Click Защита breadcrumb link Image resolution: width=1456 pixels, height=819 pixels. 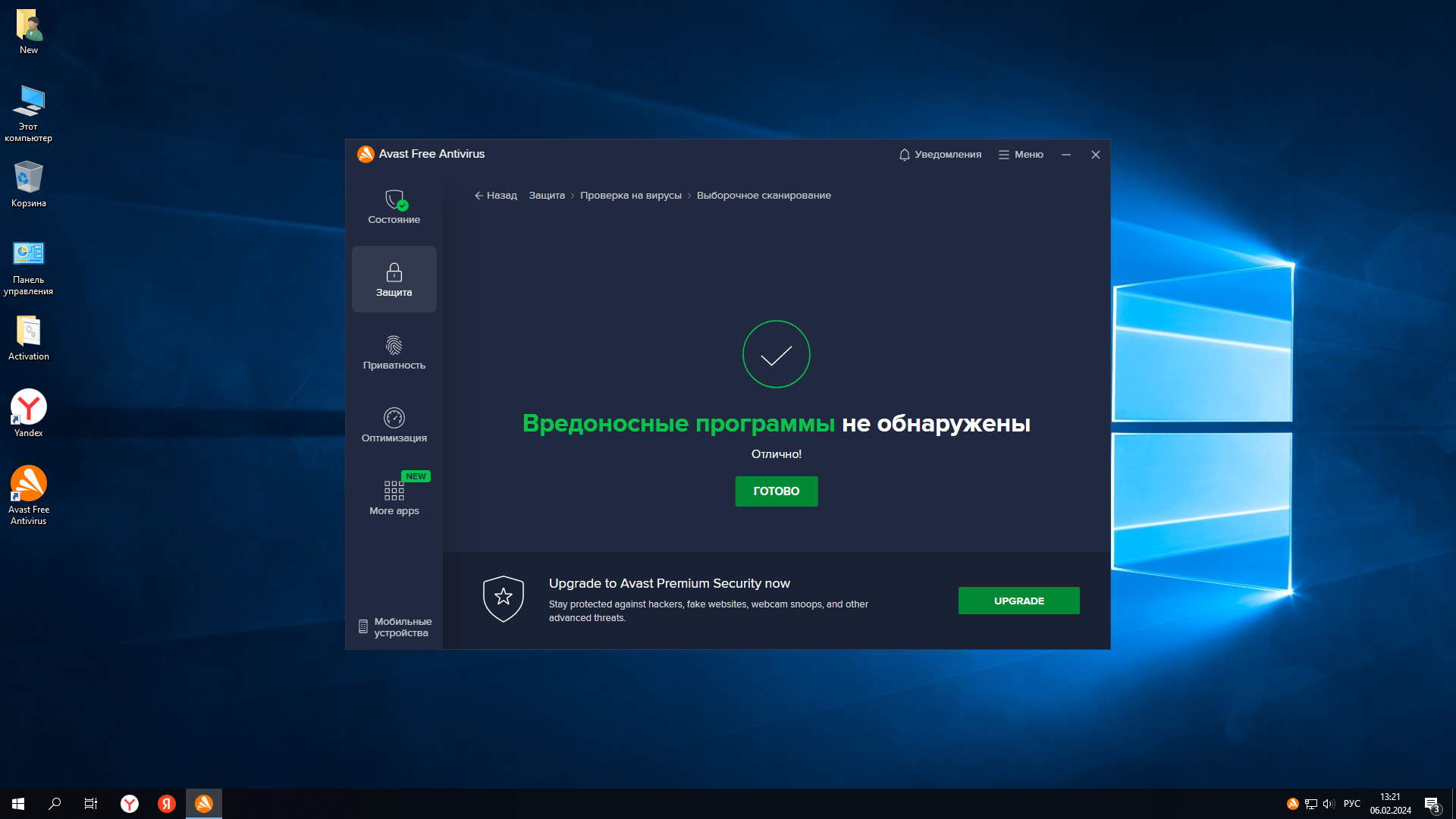point(546,196)
